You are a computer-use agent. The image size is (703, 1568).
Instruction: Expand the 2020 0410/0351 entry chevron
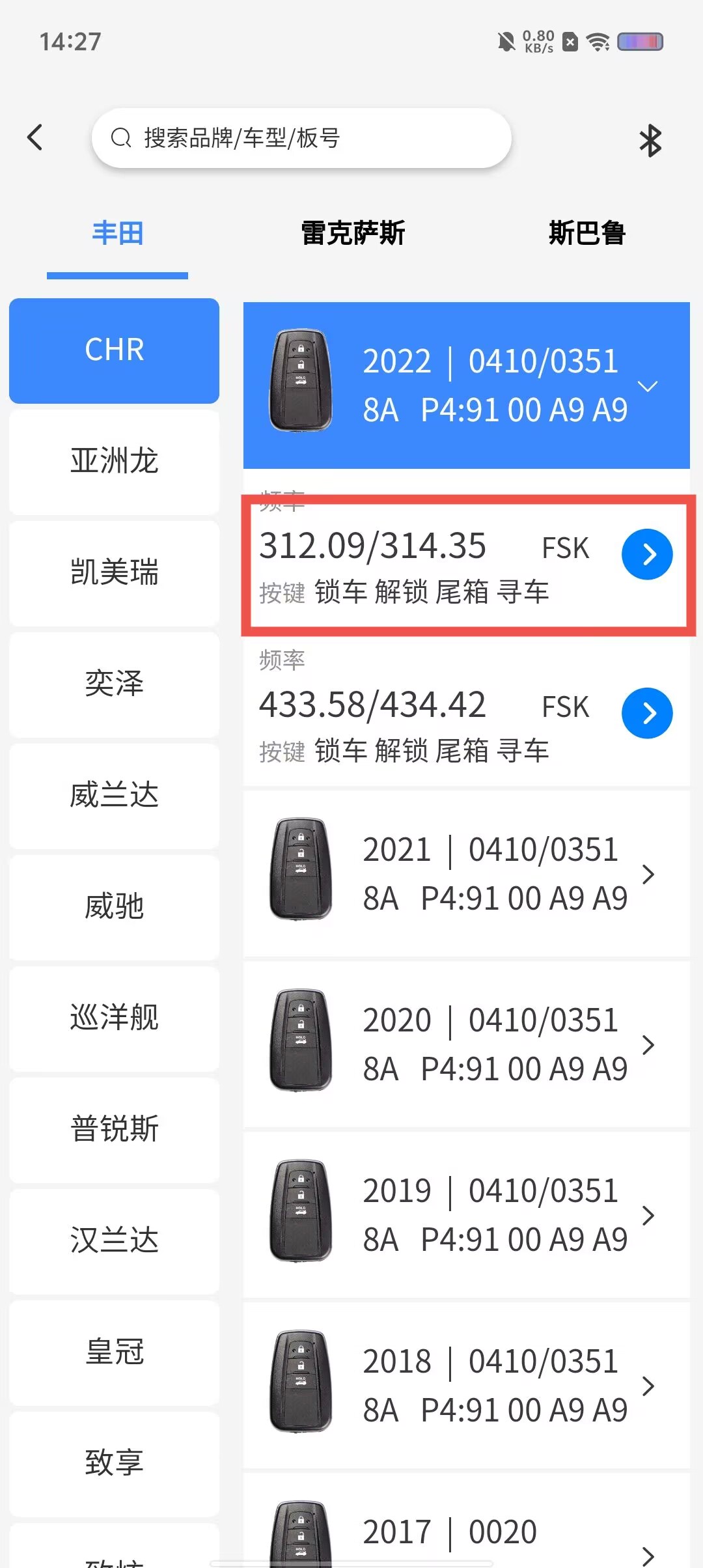pos(648,1045)
